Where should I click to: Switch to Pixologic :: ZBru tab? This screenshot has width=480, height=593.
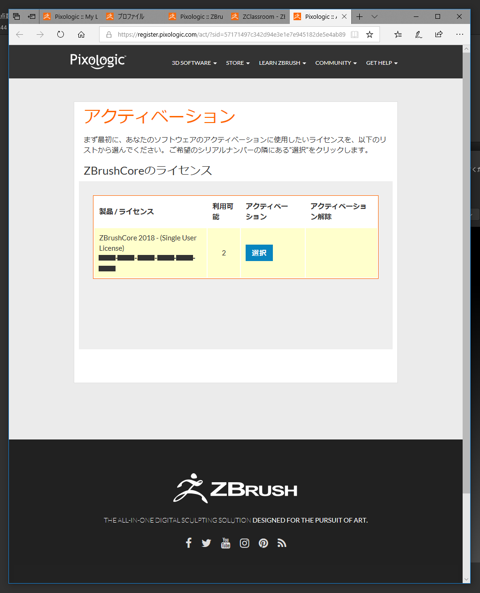(196, 17)
